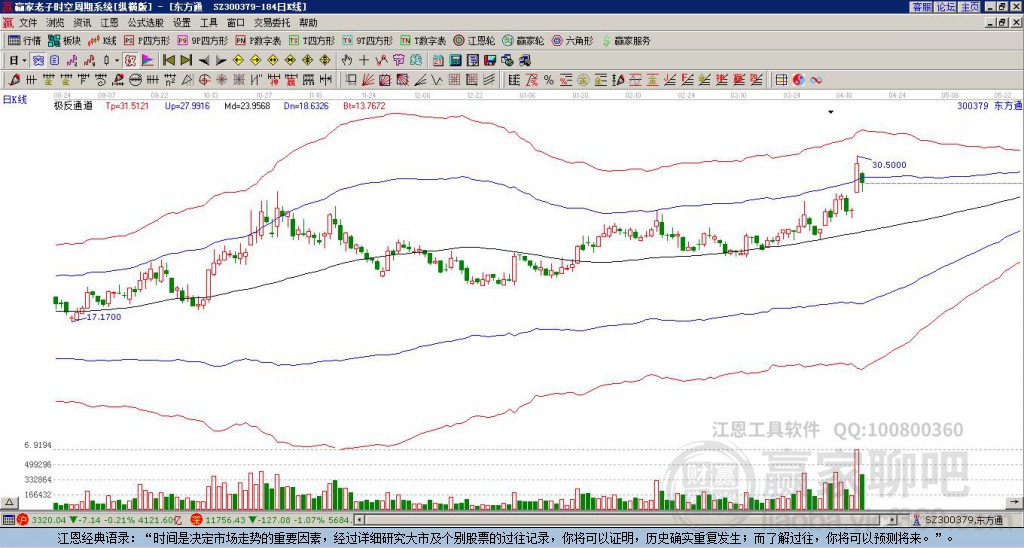This screenshot has height=548, width=1024.
Task: Click the horizontal scrollbar left arrow
Action: click(x=358, y=520)
